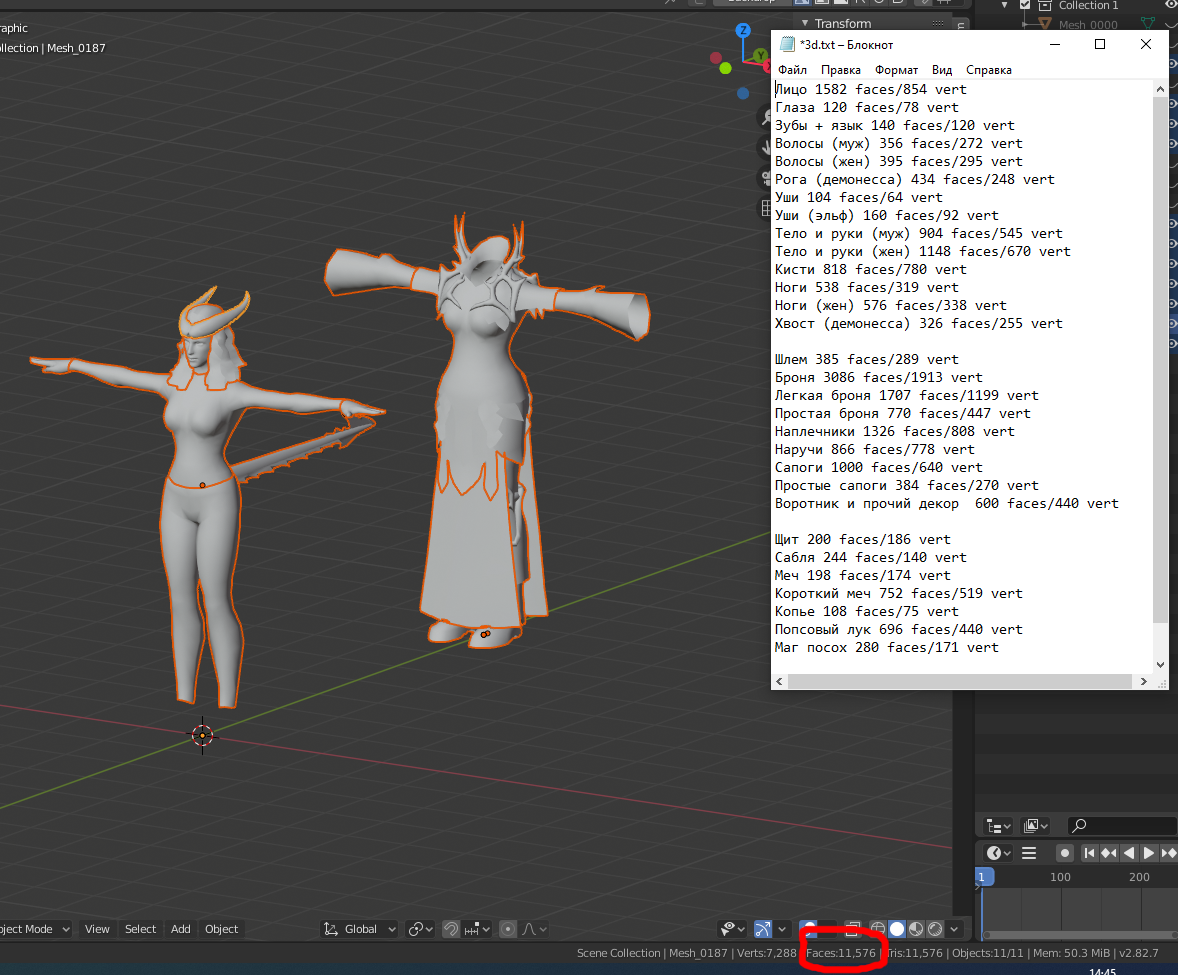
Task: Hide Collection 1 with the eye icon
Action: [x=1171, y=5]
